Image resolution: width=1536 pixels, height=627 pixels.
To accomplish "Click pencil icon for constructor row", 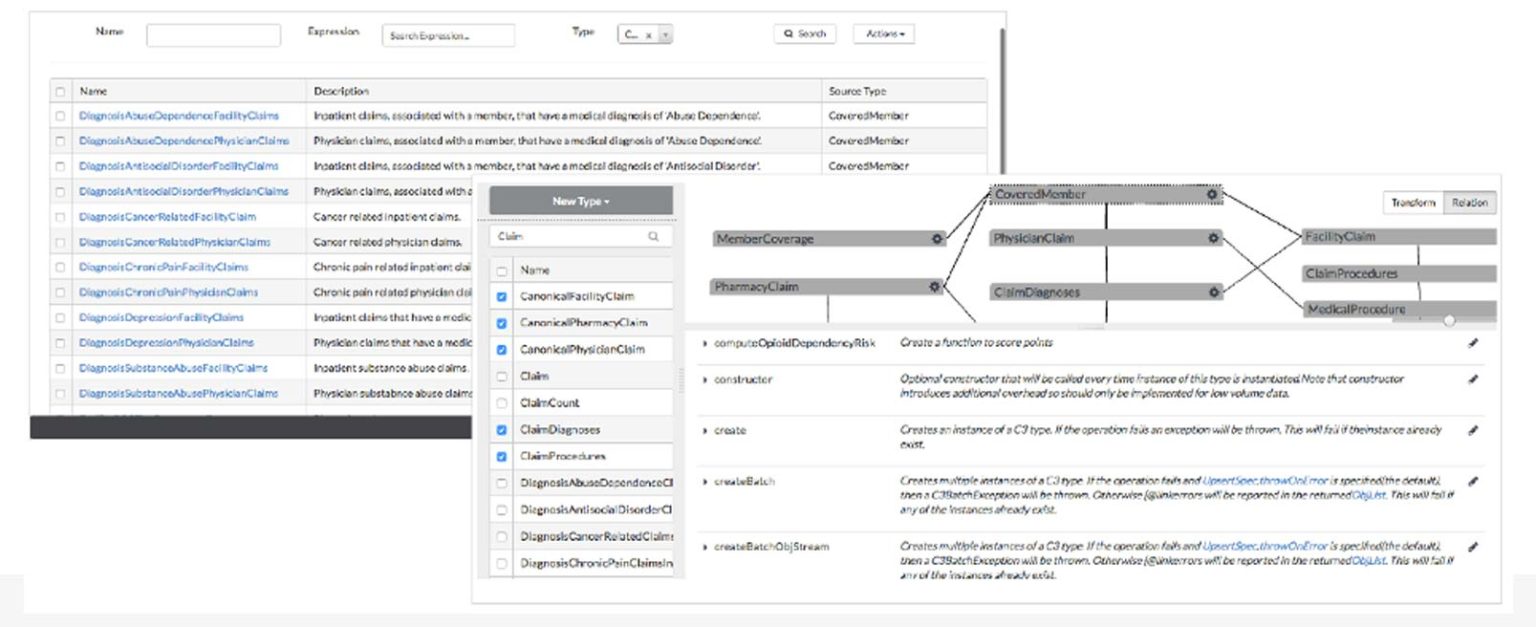I will (1473, 380).
